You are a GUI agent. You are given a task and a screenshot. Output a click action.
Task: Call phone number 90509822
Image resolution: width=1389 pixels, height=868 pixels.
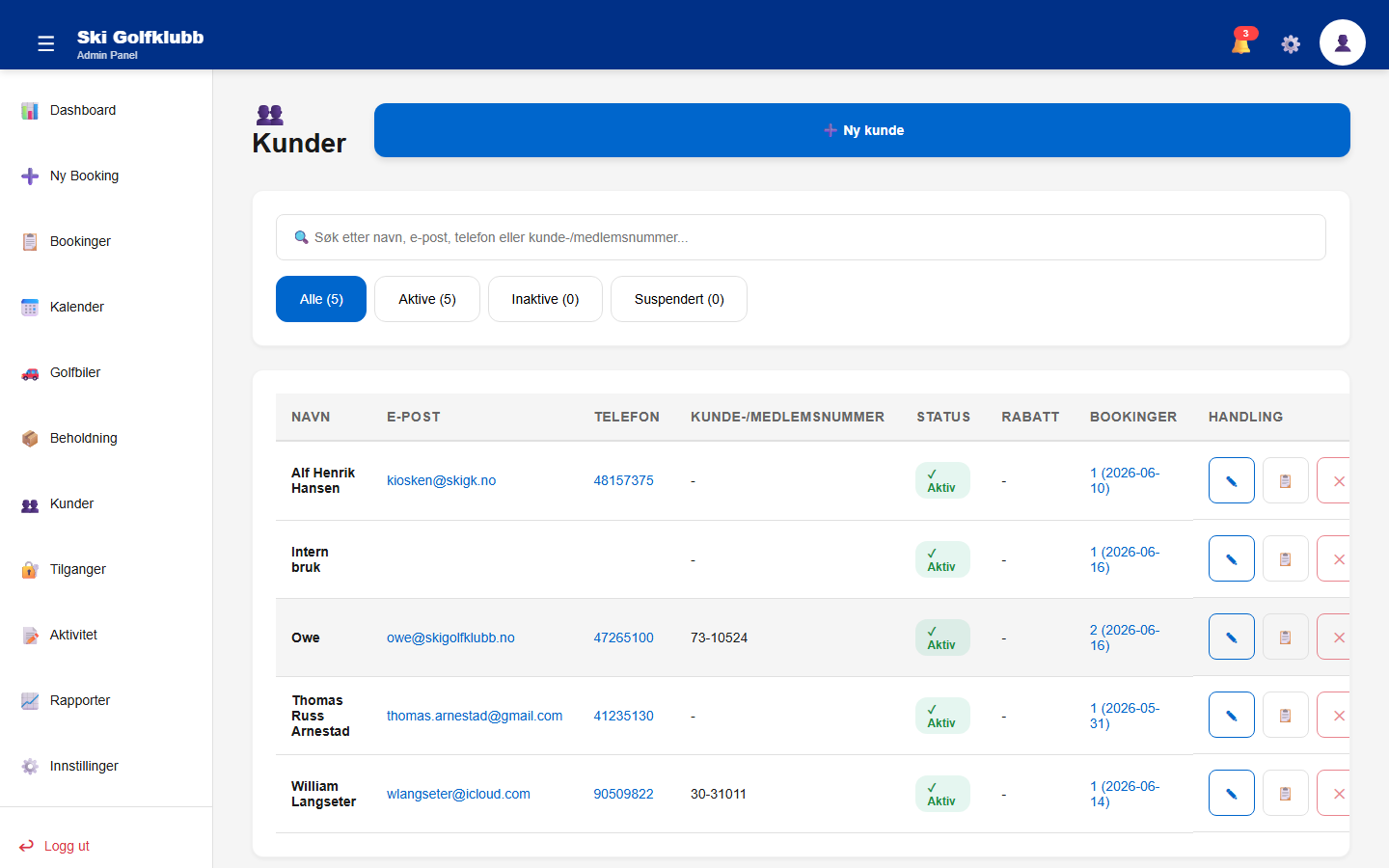(623, 794)
